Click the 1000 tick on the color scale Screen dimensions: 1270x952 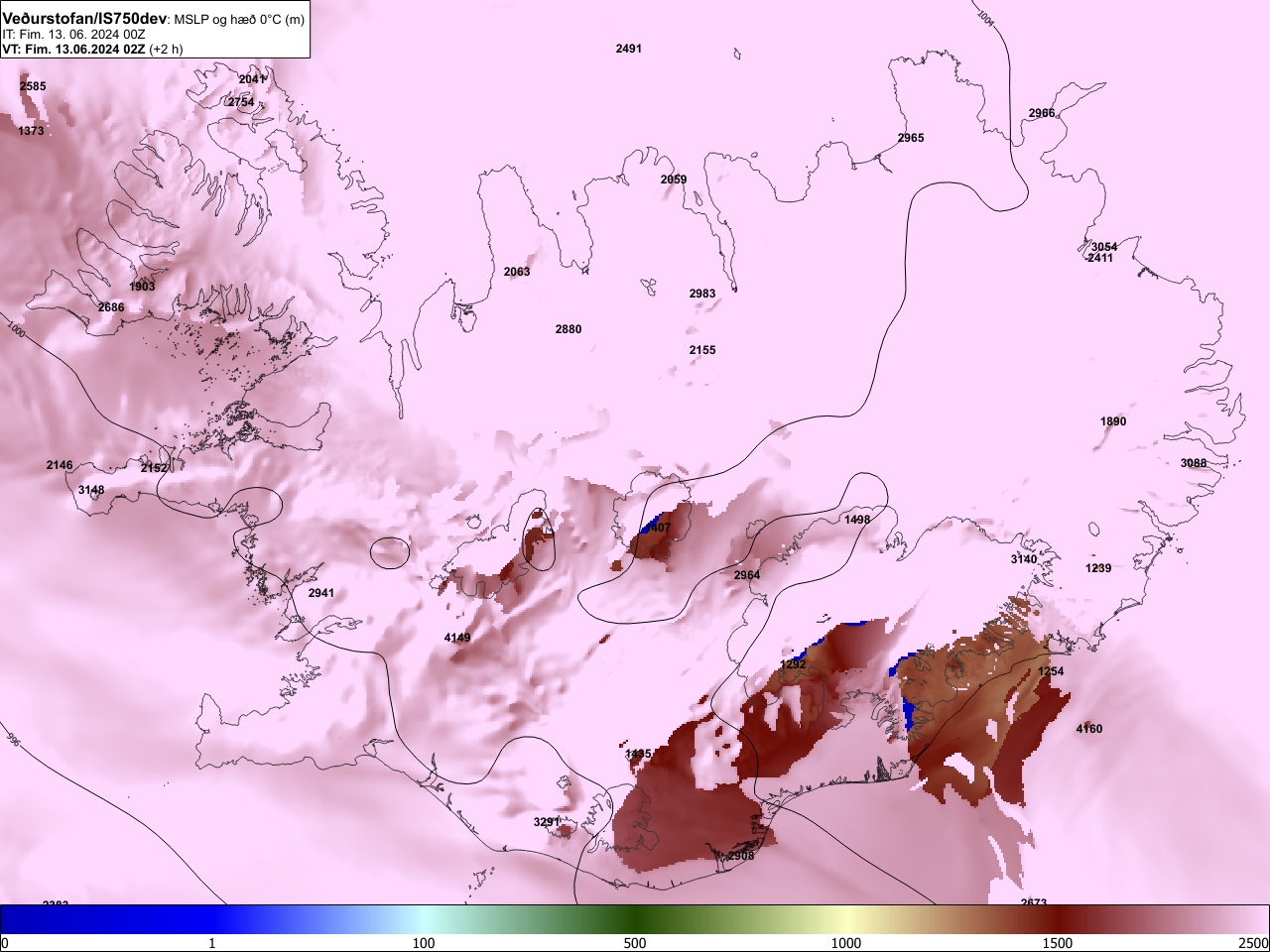point(846,943)
